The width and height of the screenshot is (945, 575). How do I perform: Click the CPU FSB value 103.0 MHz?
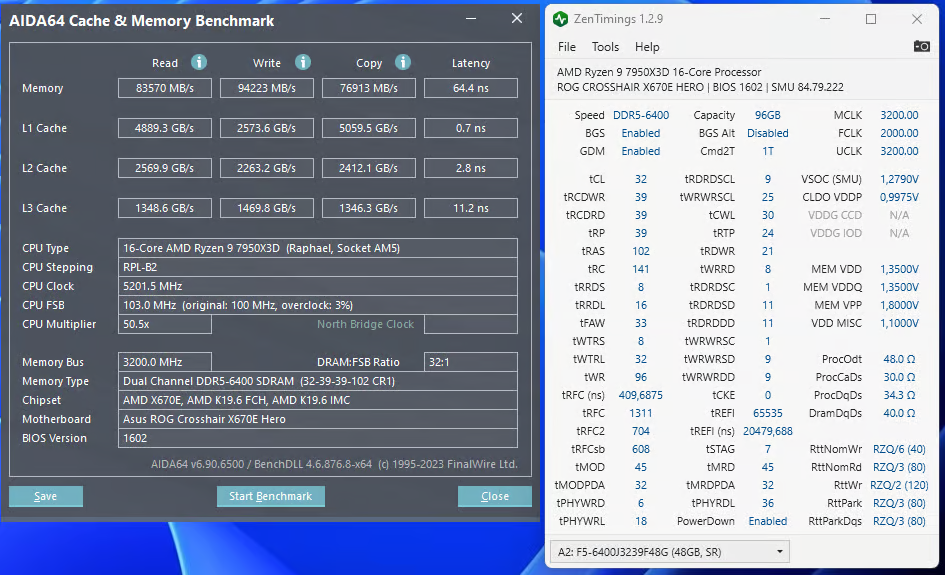[x=318, y=305]
